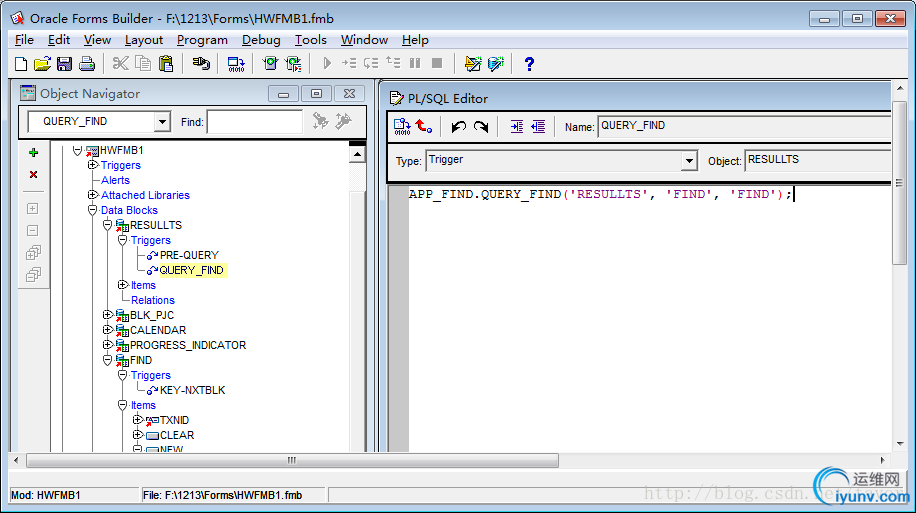Viewport: 916px width, 513px height.
Task: Click the Paste clipboard icon
Action: click(x=166, y=63)
